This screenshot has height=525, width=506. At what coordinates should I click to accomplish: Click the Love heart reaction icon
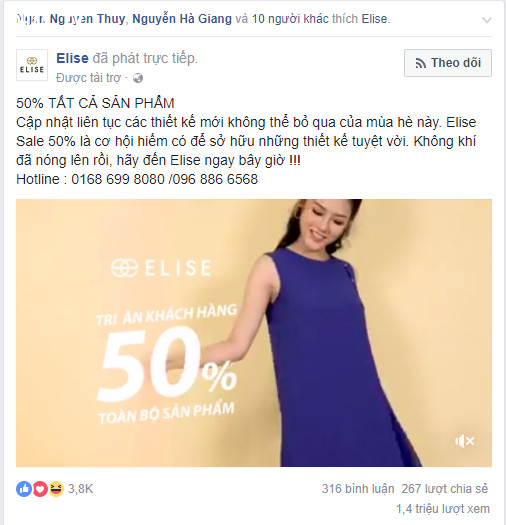pos(40,489)
